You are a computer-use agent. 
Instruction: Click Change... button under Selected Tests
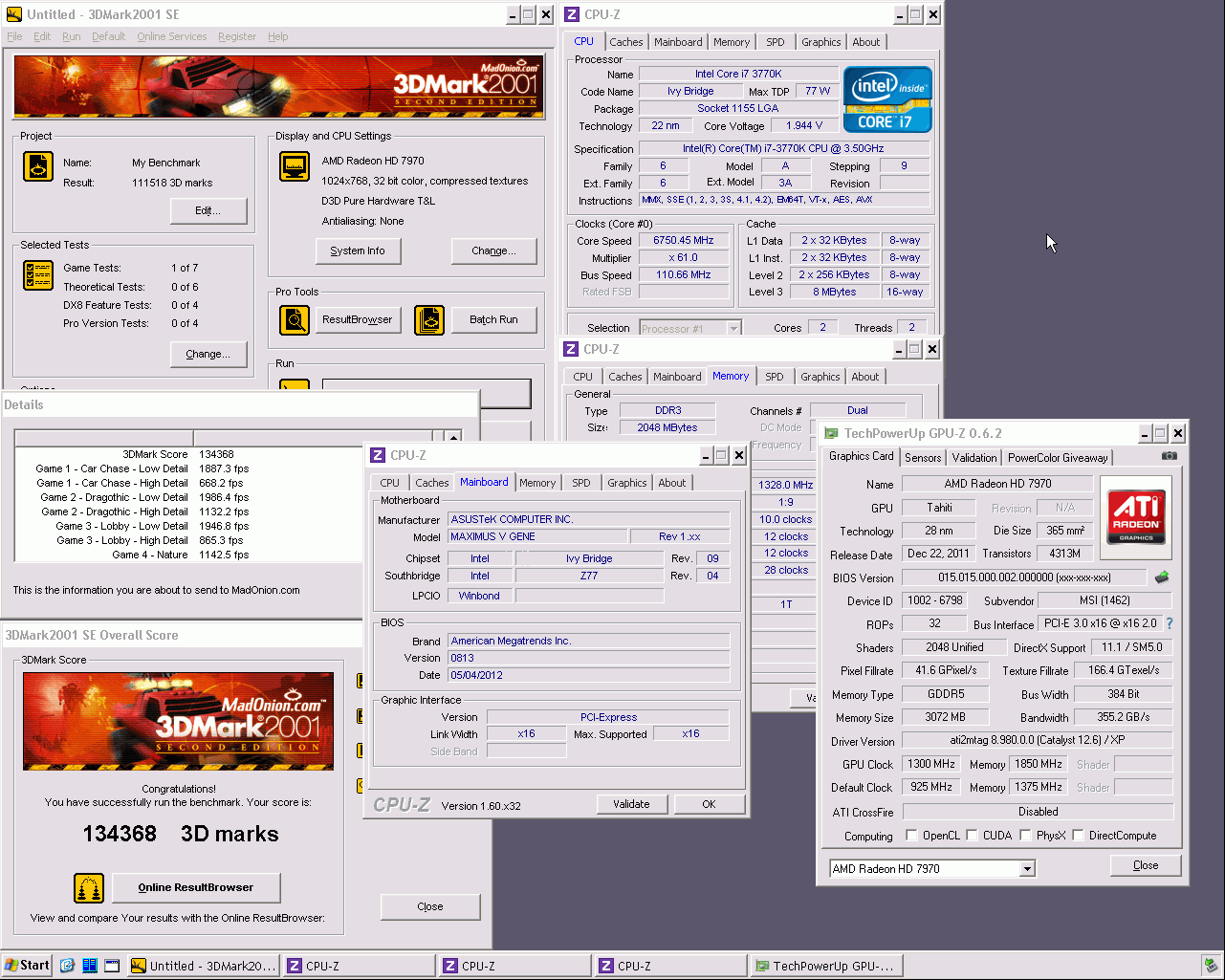coord(208,354)
